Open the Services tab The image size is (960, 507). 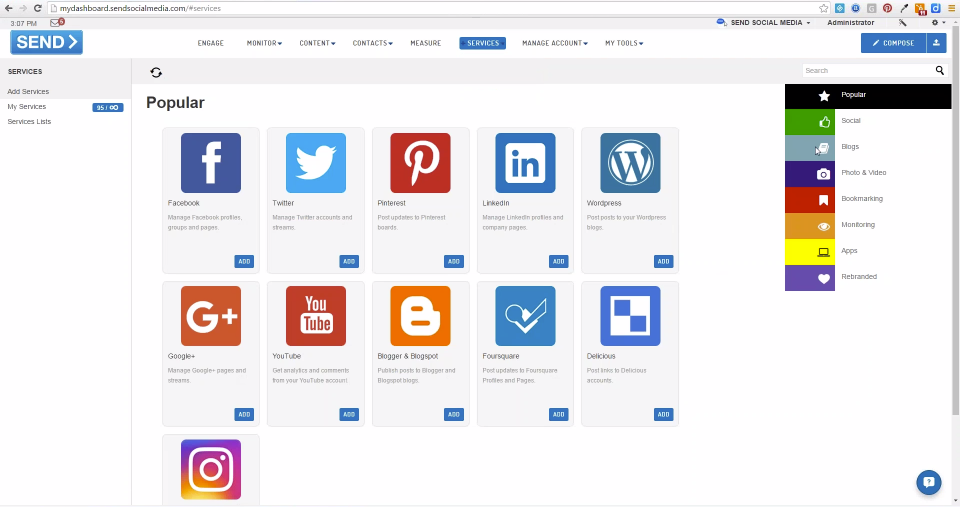tap(482, 43)
